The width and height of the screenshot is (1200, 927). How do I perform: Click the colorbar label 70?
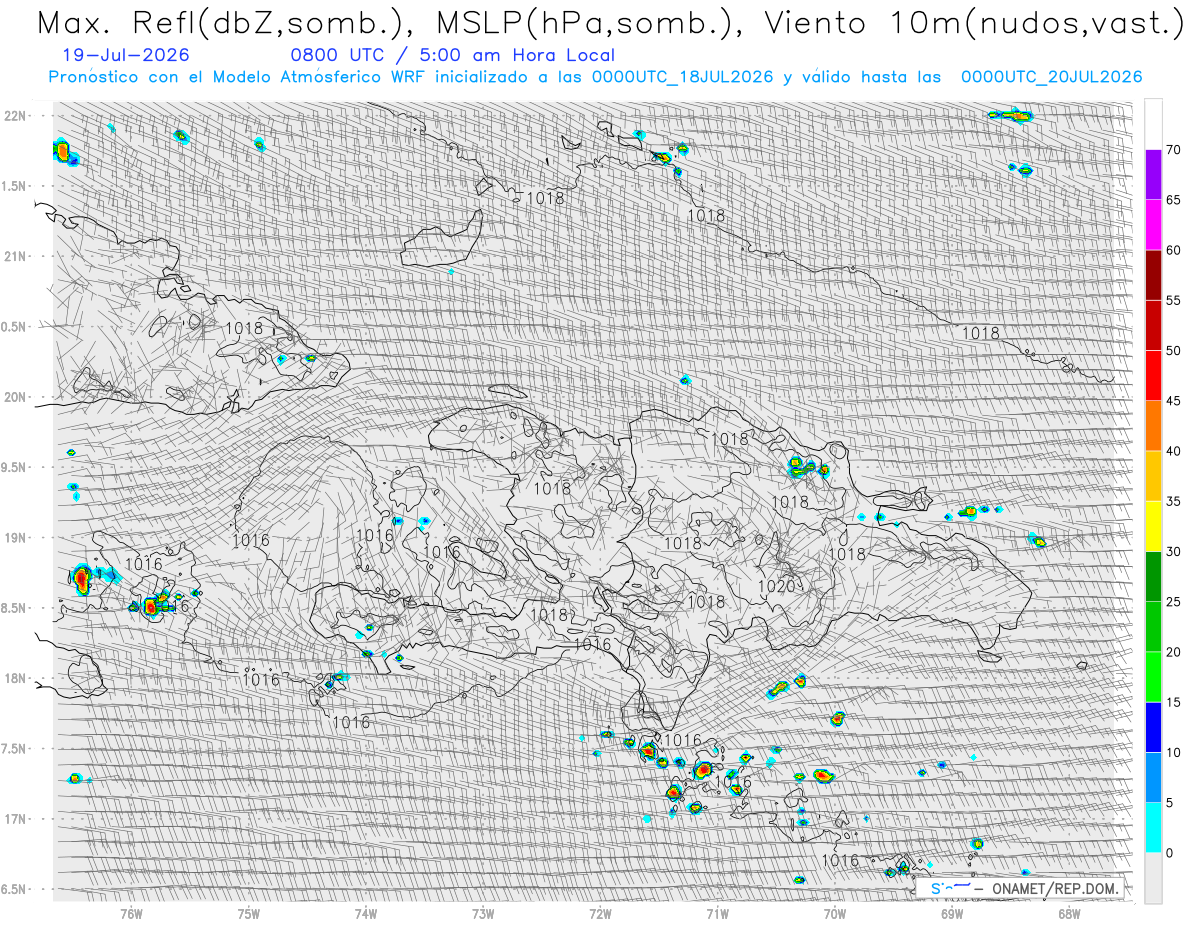(1173, 150)
